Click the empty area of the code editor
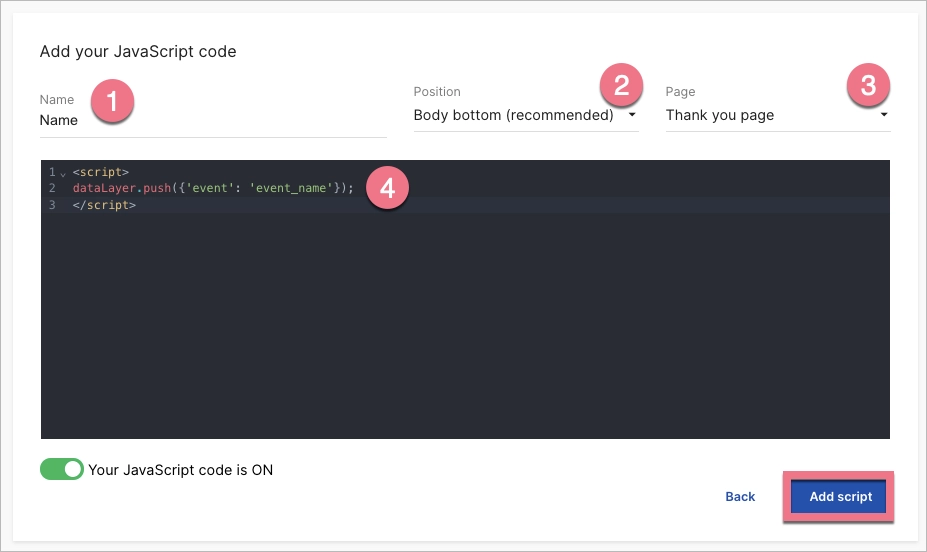The image size is (927, 552). pyautogui.click(x=465, y=330)
